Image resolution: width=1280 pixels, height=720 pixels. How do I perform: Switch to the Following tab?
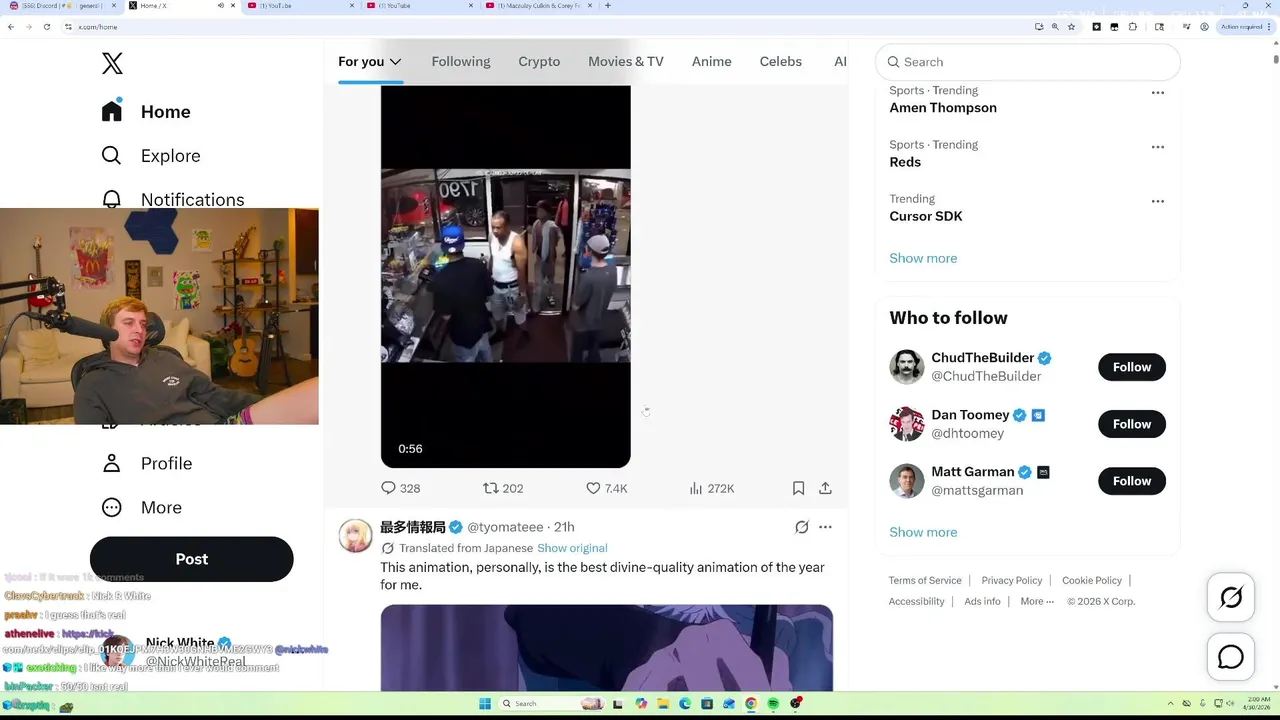461,62
